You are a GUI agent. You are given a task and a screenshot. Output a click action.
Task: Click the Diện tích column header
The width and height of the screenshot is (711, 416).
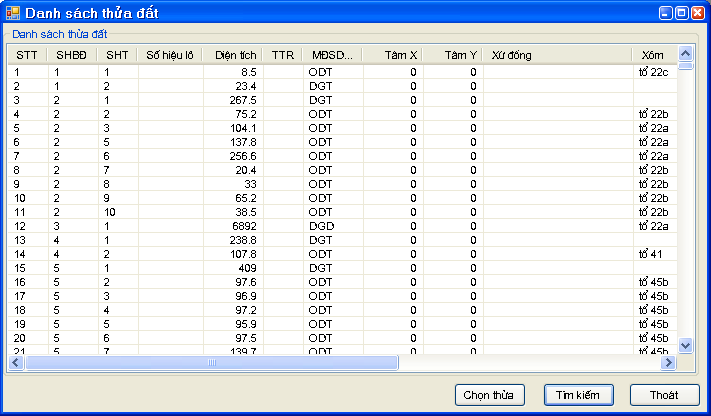[x=231, y=55]
